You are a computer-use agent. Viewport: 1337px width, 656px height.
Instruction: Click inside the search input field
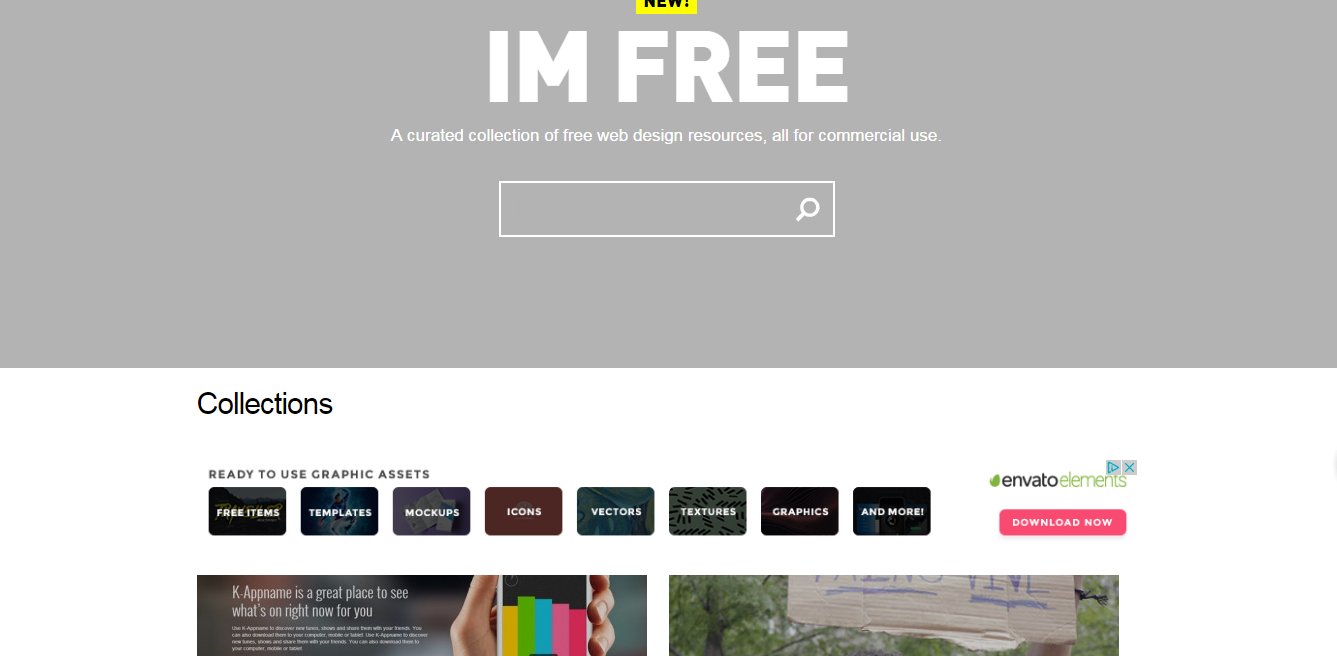coord(645,209)
